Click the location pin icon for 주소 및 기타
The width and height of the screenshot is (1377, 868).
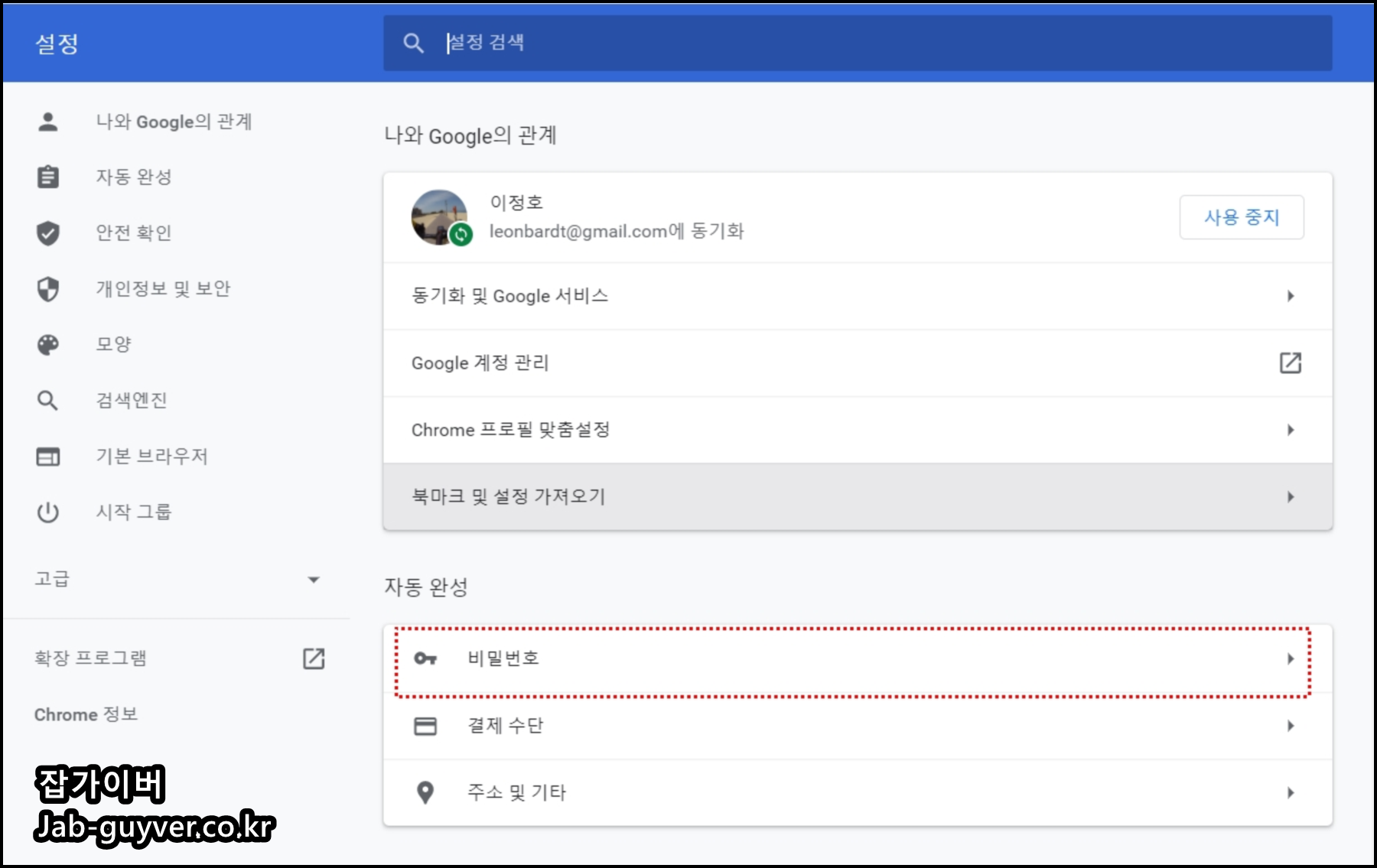[425, 792]
